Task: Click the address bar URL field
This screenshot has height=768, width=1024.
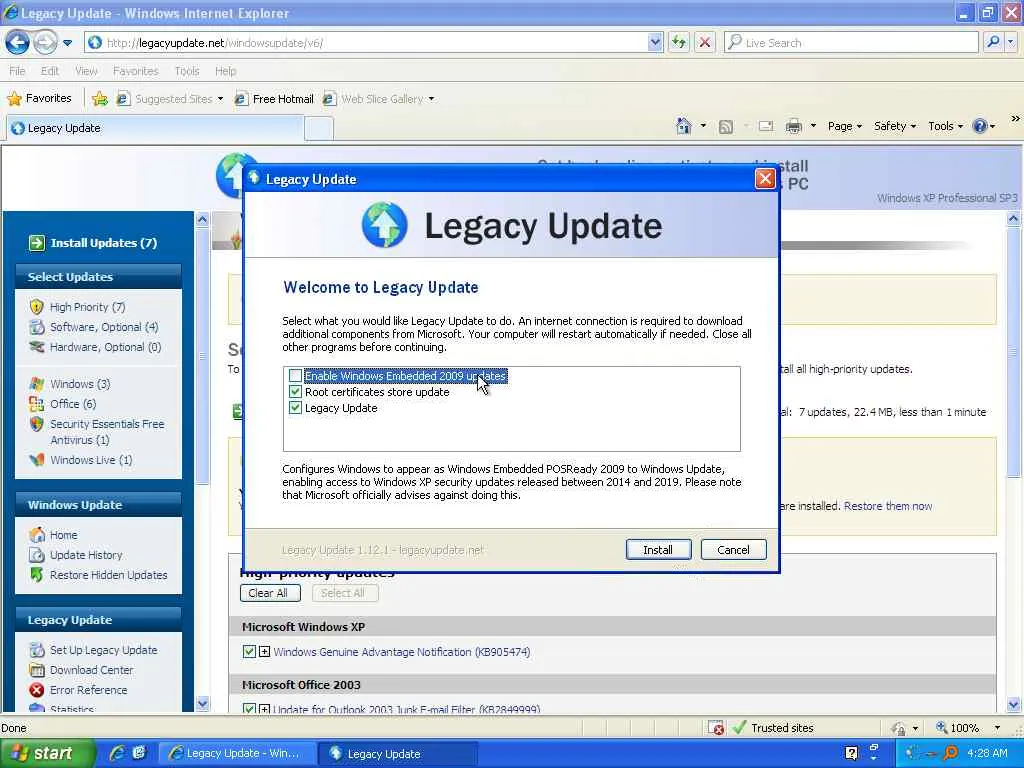Action: click(x=376, y=42)
